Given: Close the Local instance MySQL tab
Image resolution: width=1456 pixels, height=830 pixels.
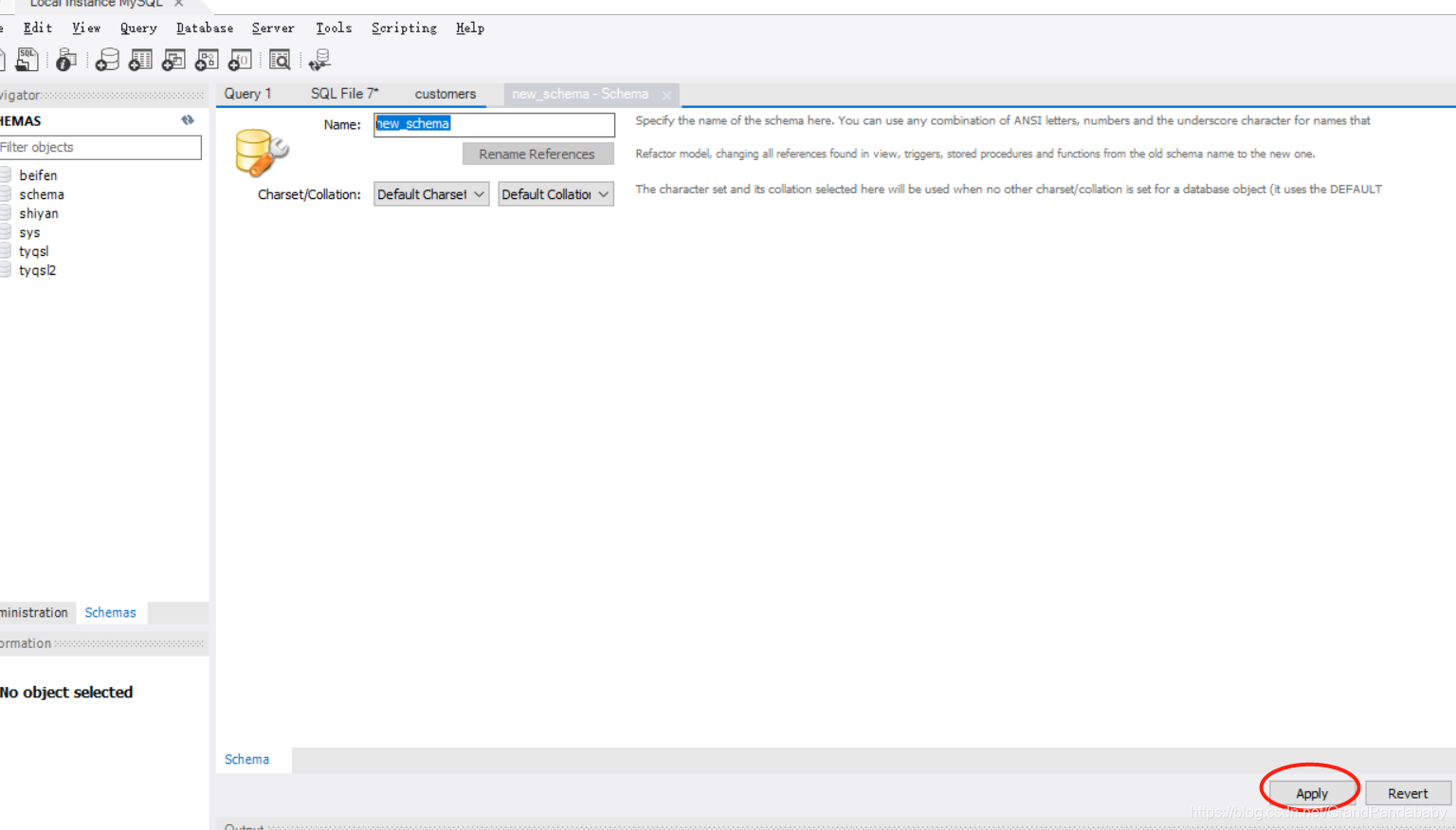Looking at the screenshot, I should pos(178,3).
